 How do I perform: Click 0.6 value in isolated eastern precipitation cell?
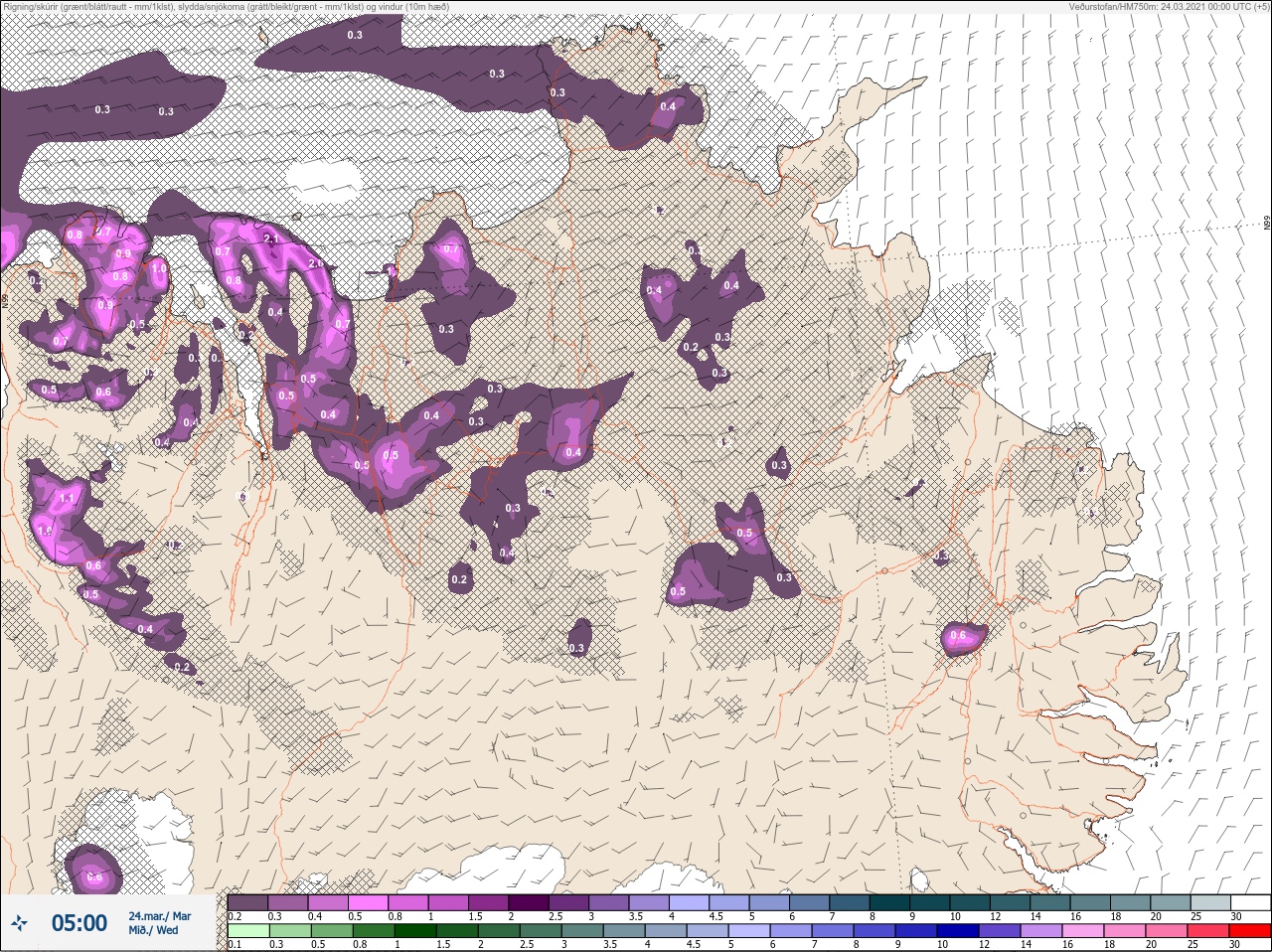coord(958,636)
